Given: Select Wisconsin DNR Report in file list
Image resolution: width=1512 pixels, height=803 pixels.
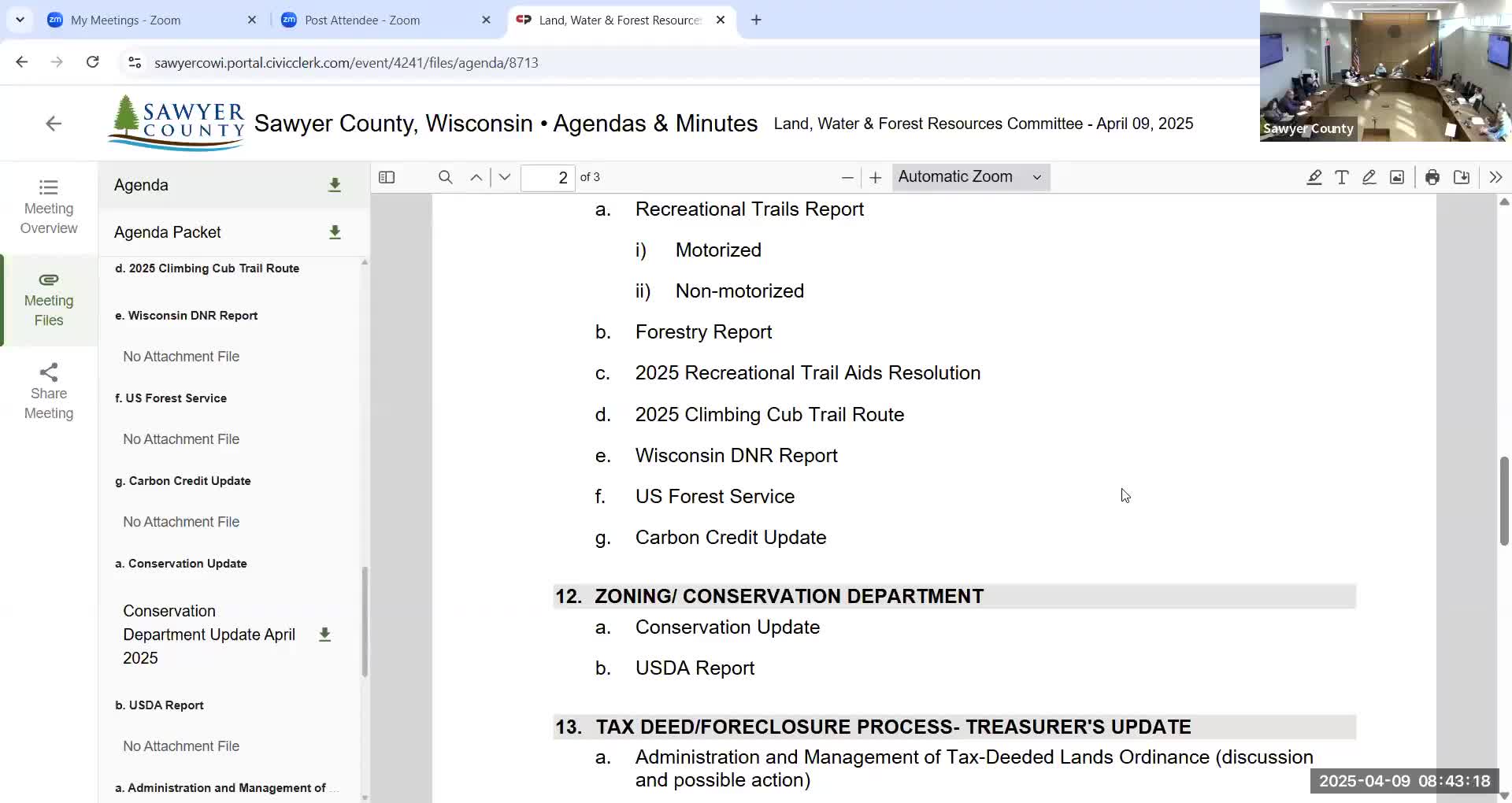Looking at the screenshot, I should (x=187, y=316).
